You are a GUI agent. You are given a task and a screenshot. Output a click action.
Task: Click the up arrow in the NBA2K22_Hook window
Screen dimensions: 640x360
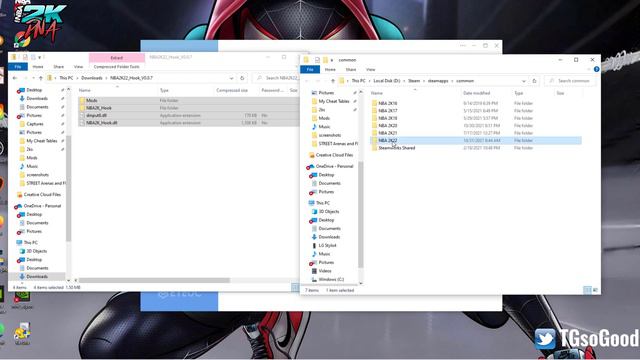click(x=40, y=78)
